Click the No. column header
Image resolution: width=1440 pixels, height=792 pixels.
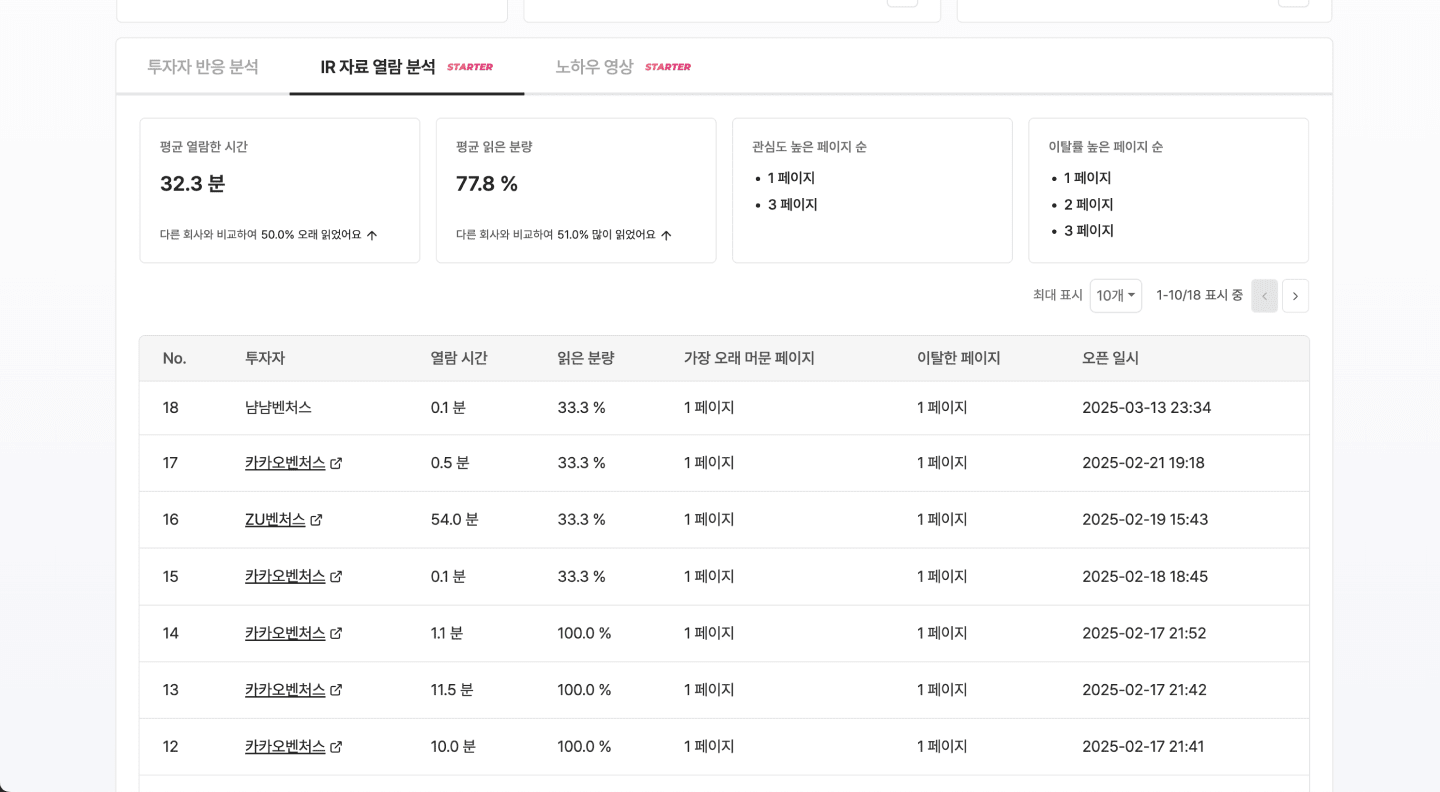coord(175,358)
